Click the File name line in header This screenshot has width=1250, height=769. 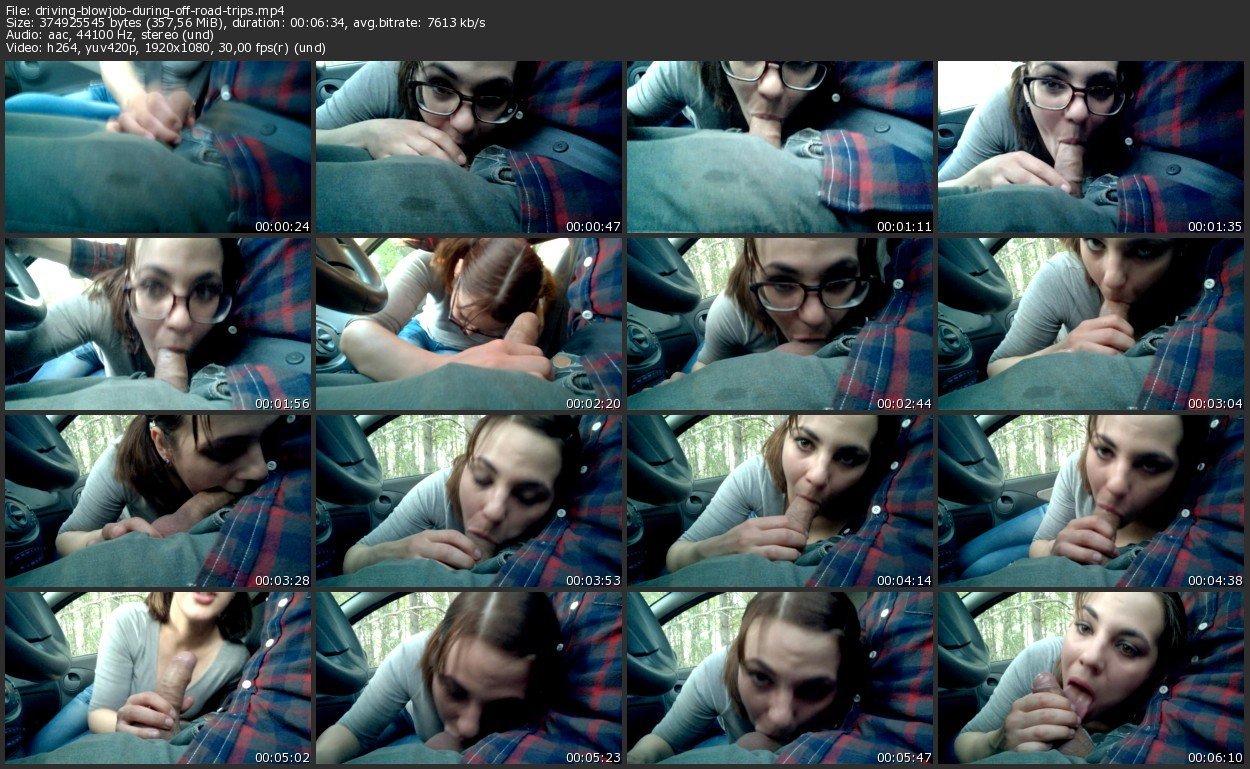[145, 10]
